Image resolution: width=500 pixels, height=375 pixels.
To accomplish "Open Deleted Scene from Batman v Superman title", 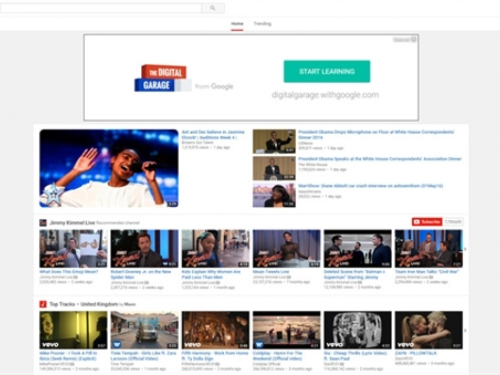I will (355, 274).
